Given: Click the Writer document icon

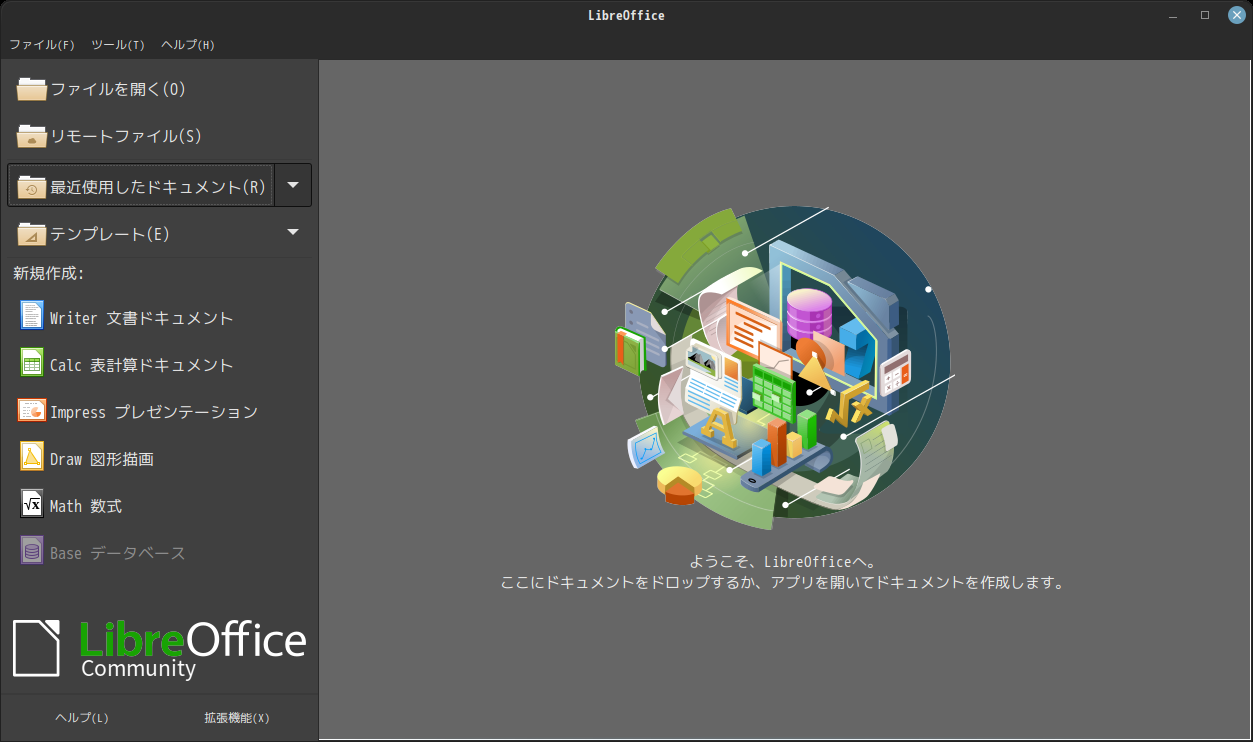Looking at the screenshot, I should coord(32,316).
